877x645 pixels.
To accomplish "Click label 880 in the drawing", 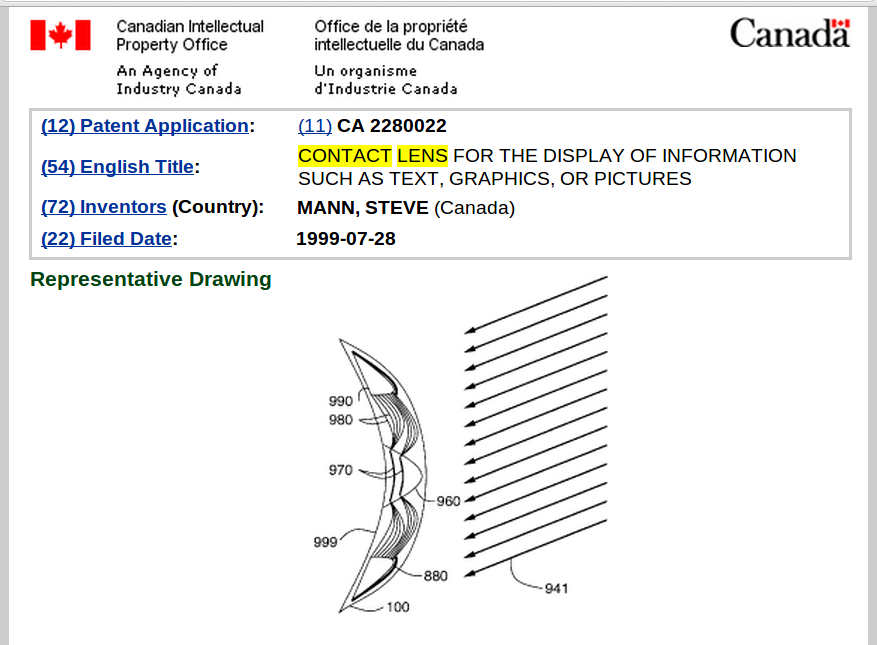I will click(436, 576).
